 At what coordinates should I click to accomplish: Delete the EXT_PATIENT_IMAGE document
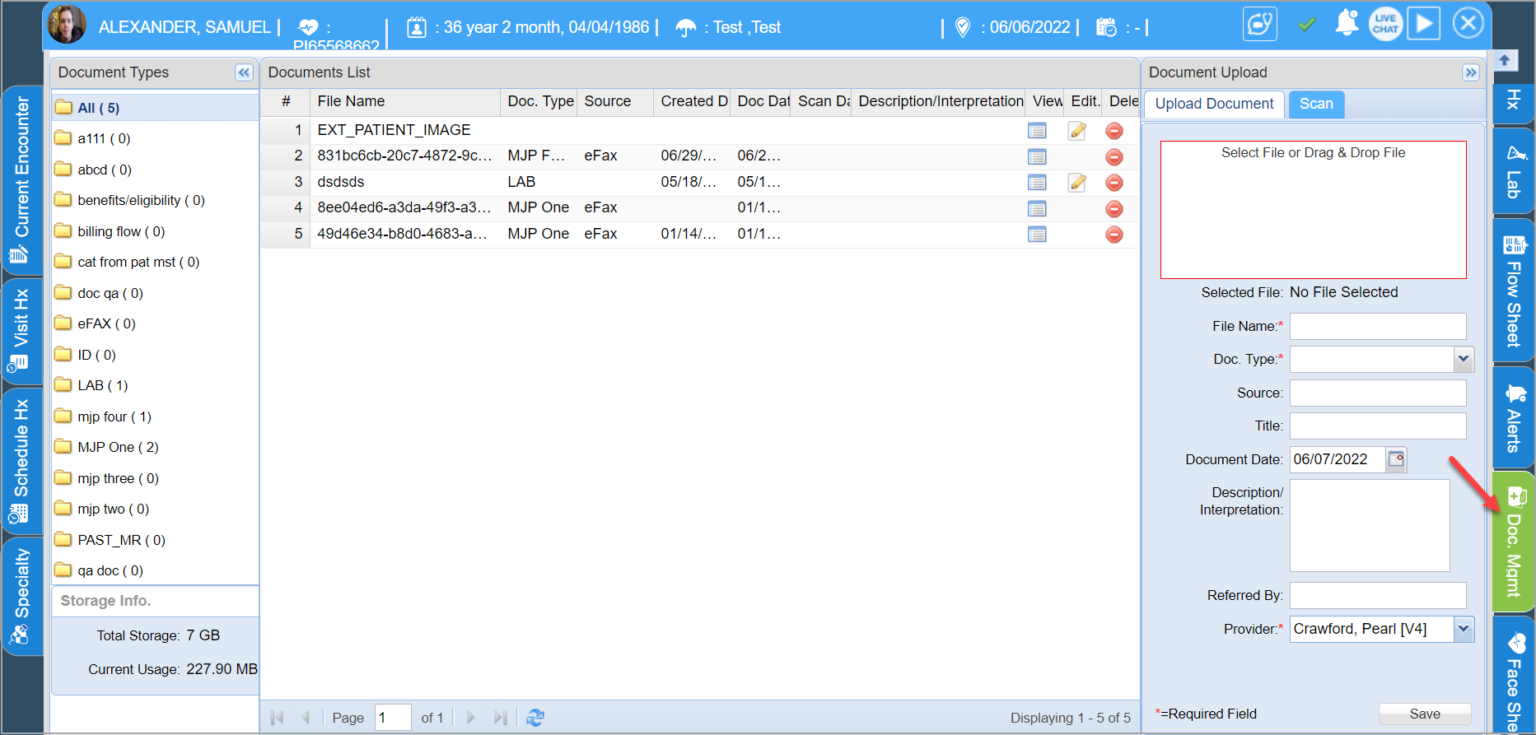coord(1114,130)
